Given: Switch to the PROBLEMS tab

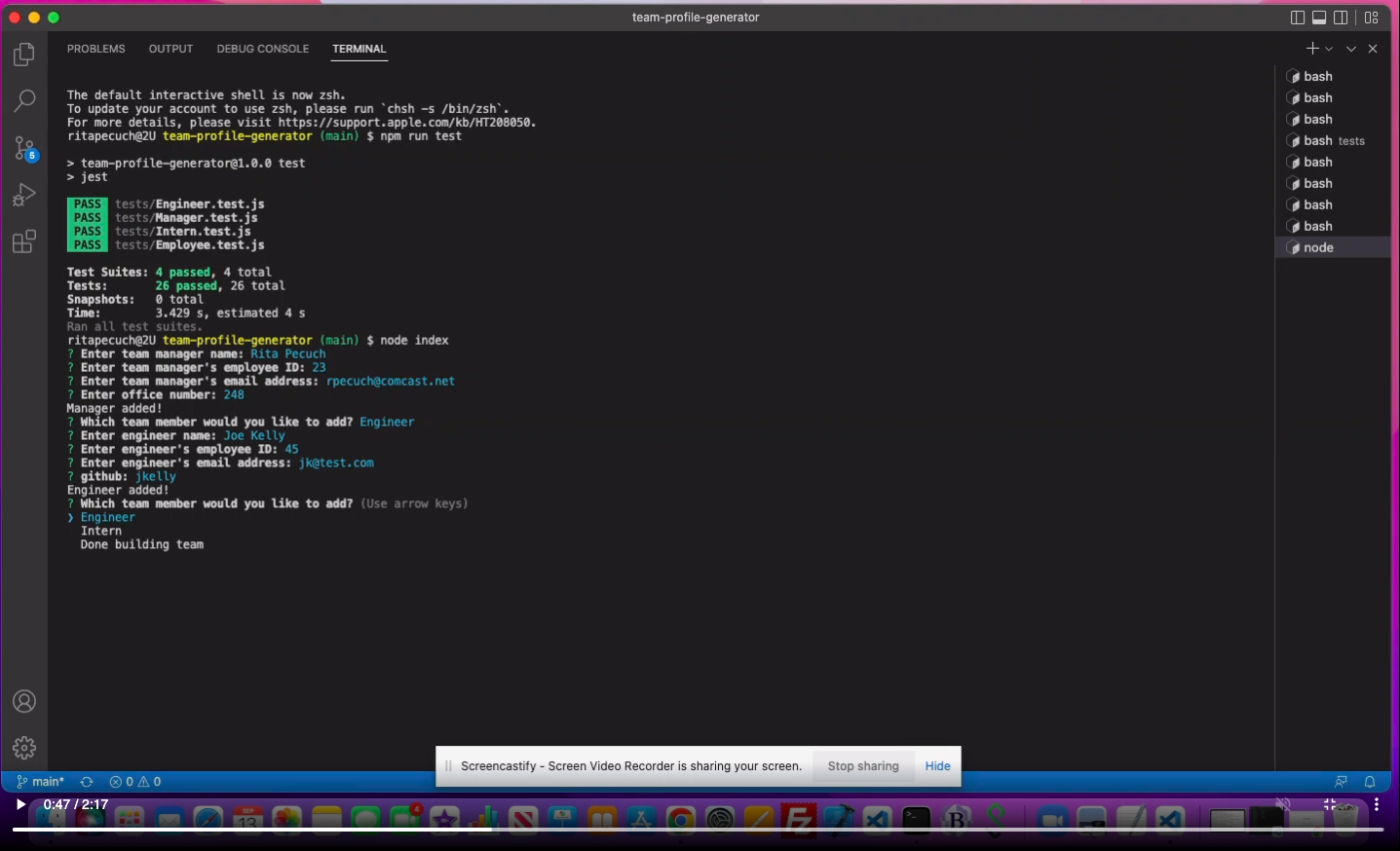Looking at the screenshot, I should (95, 49).
